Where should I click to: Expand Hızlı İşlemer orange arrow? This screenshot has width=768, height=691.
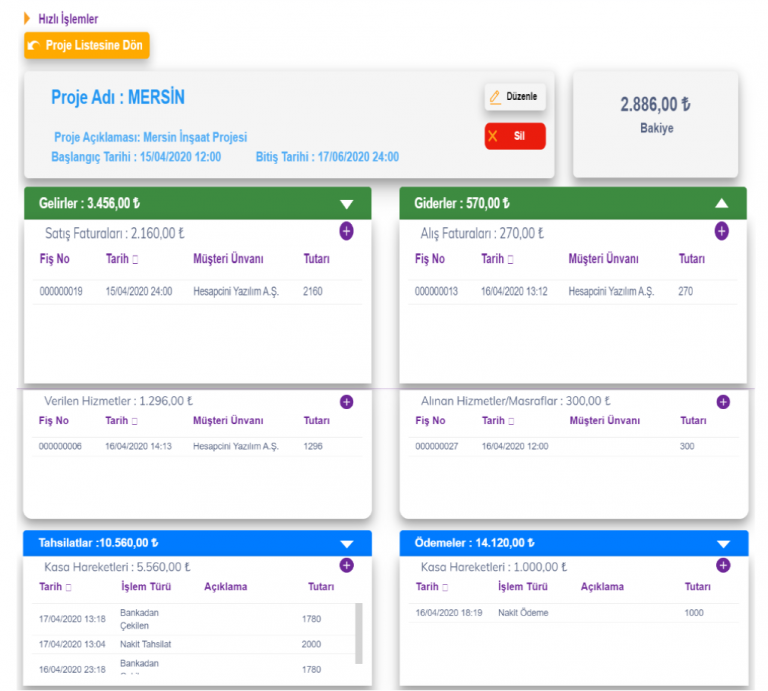click(x=27, y=18)
